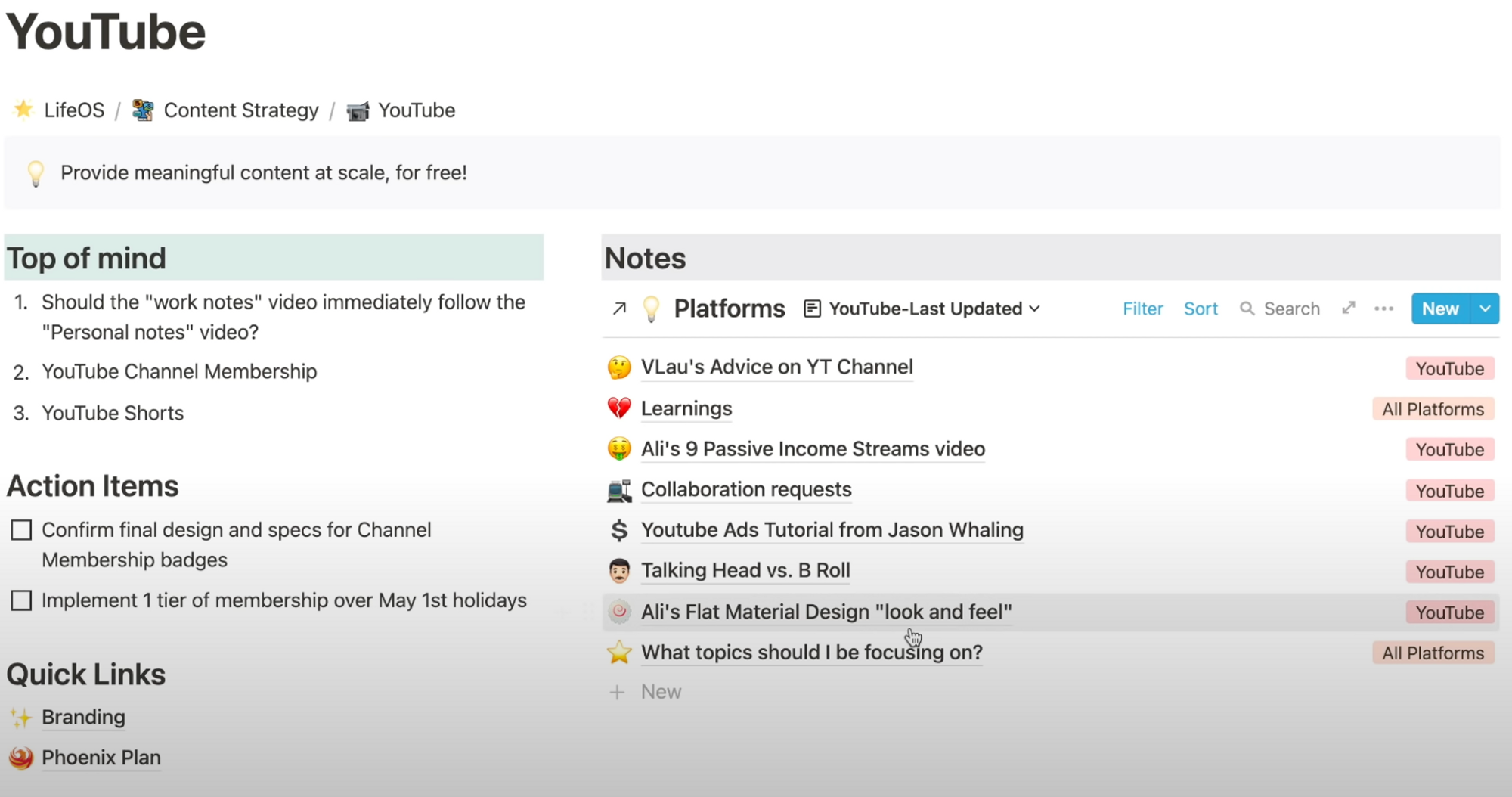Open the Filter menu

[x=1142, y=309]
